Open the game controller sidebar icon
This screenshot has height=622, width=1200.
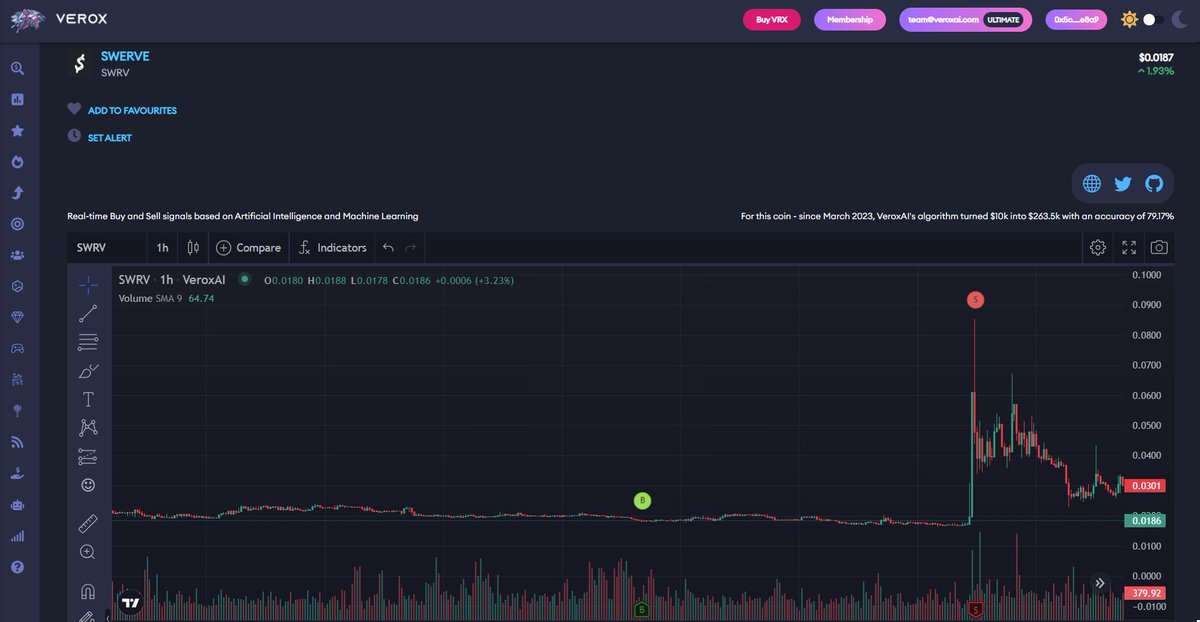coord(17,348)
